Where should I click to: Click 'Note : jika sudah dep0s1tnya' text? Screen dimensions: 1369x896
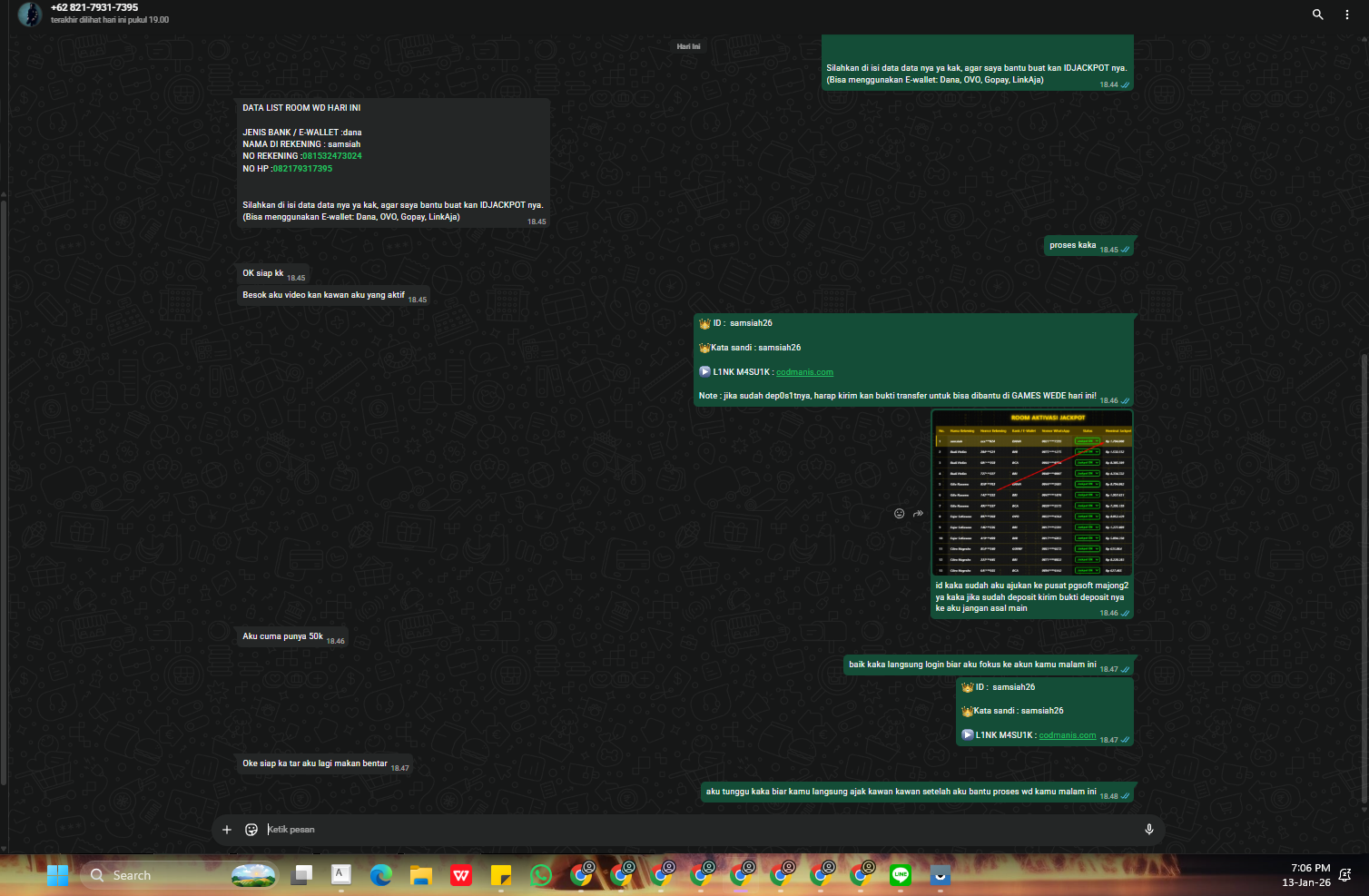click(897, 396)
